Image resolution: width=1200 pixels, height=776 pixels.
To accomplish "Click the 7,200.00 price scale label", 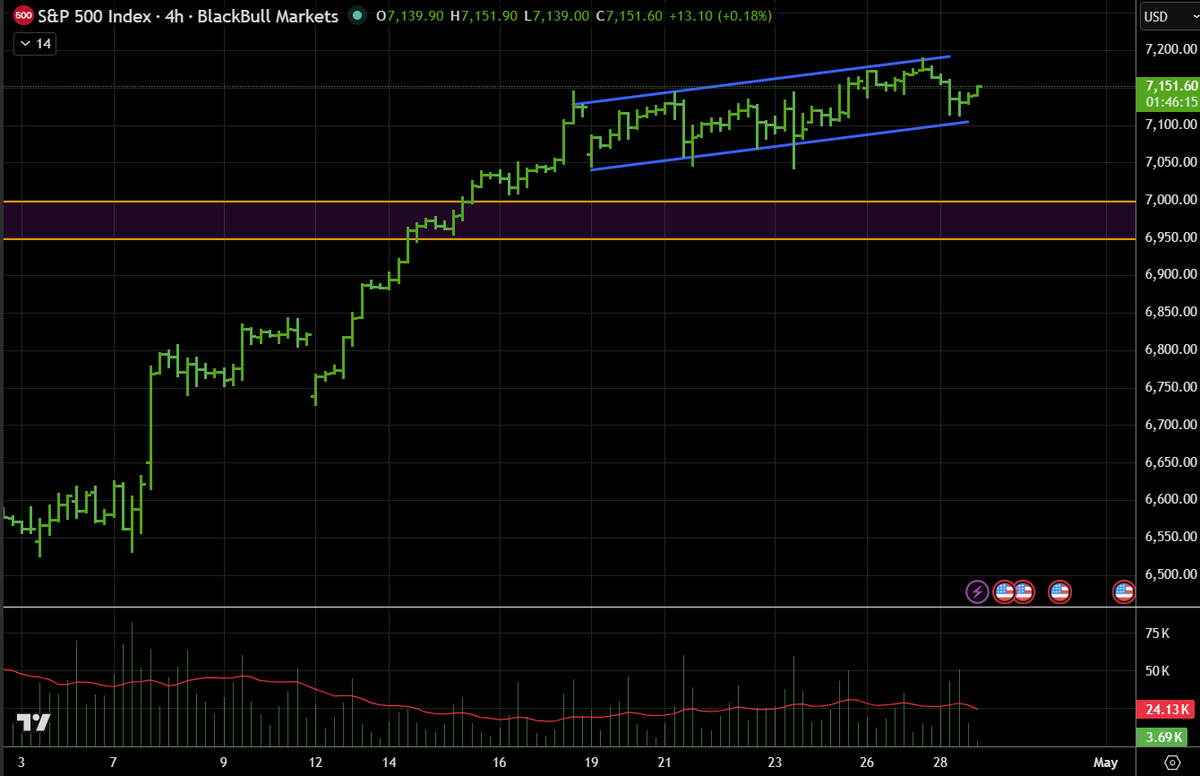I will point(1170,49).
